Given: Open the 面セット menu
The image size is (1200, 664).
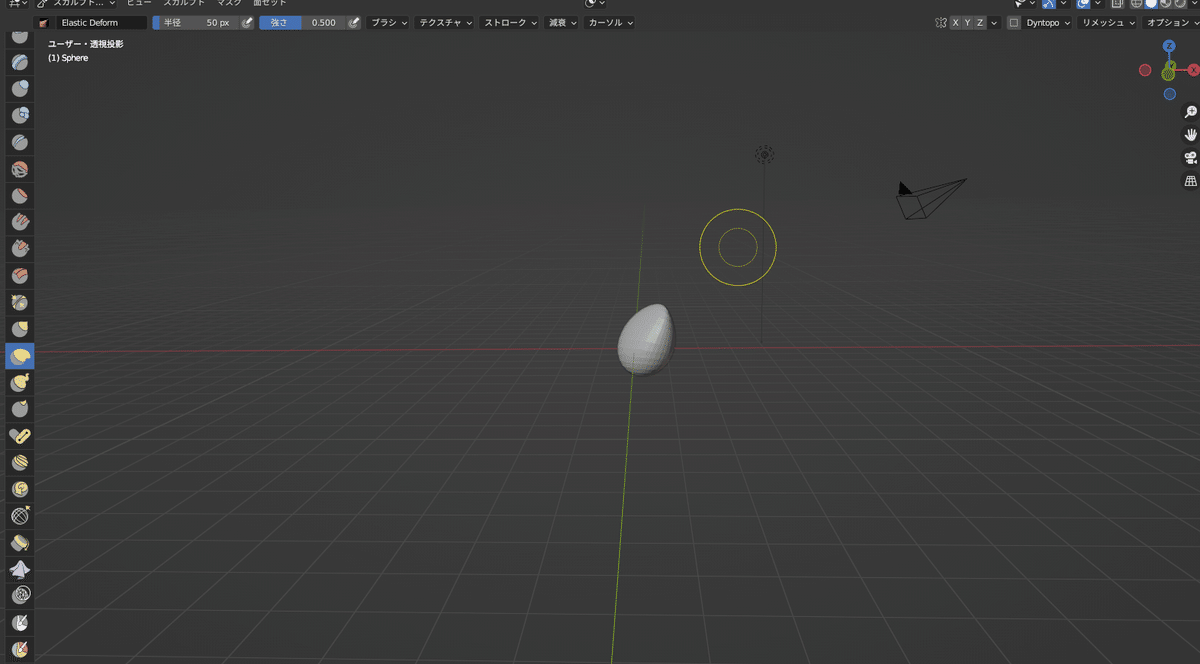Looking at the screenshot, I should tap(269, 4).
